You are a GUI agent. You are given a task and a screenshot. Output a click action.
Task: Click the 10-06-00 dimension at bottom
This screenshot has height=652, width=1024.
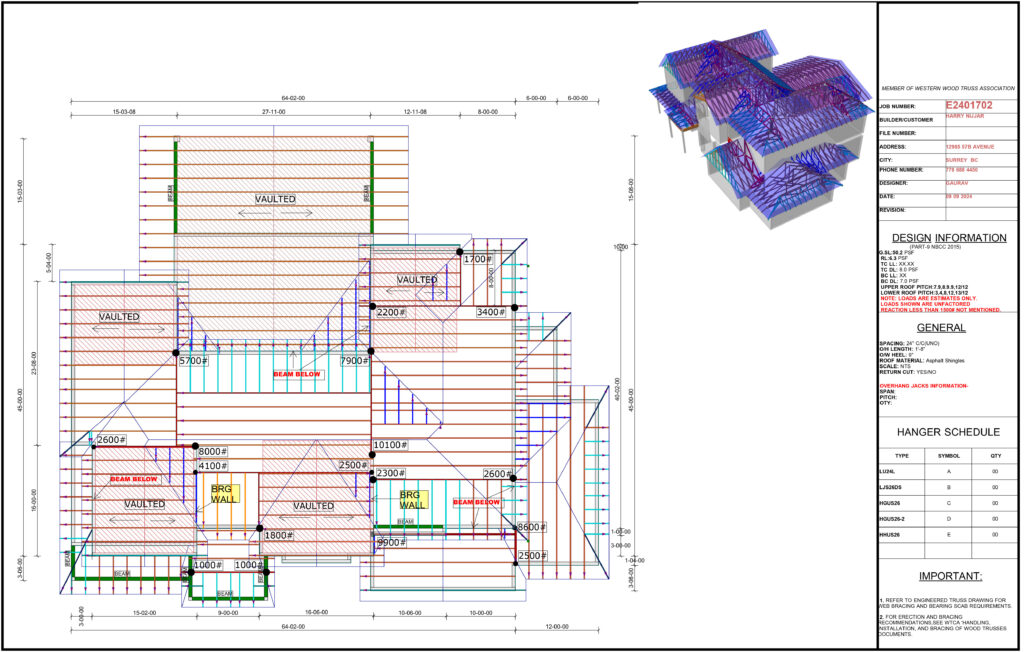pyautogui.click(x=409, y=613)
